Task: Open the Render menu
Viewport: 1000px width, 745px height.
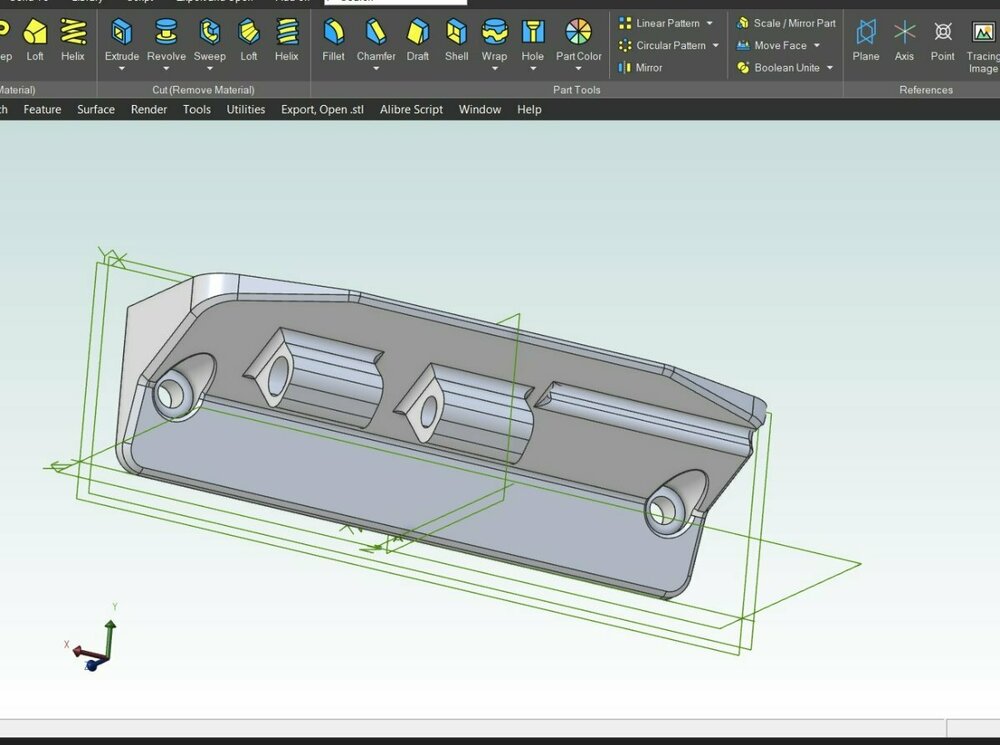Action: point(149,109)
